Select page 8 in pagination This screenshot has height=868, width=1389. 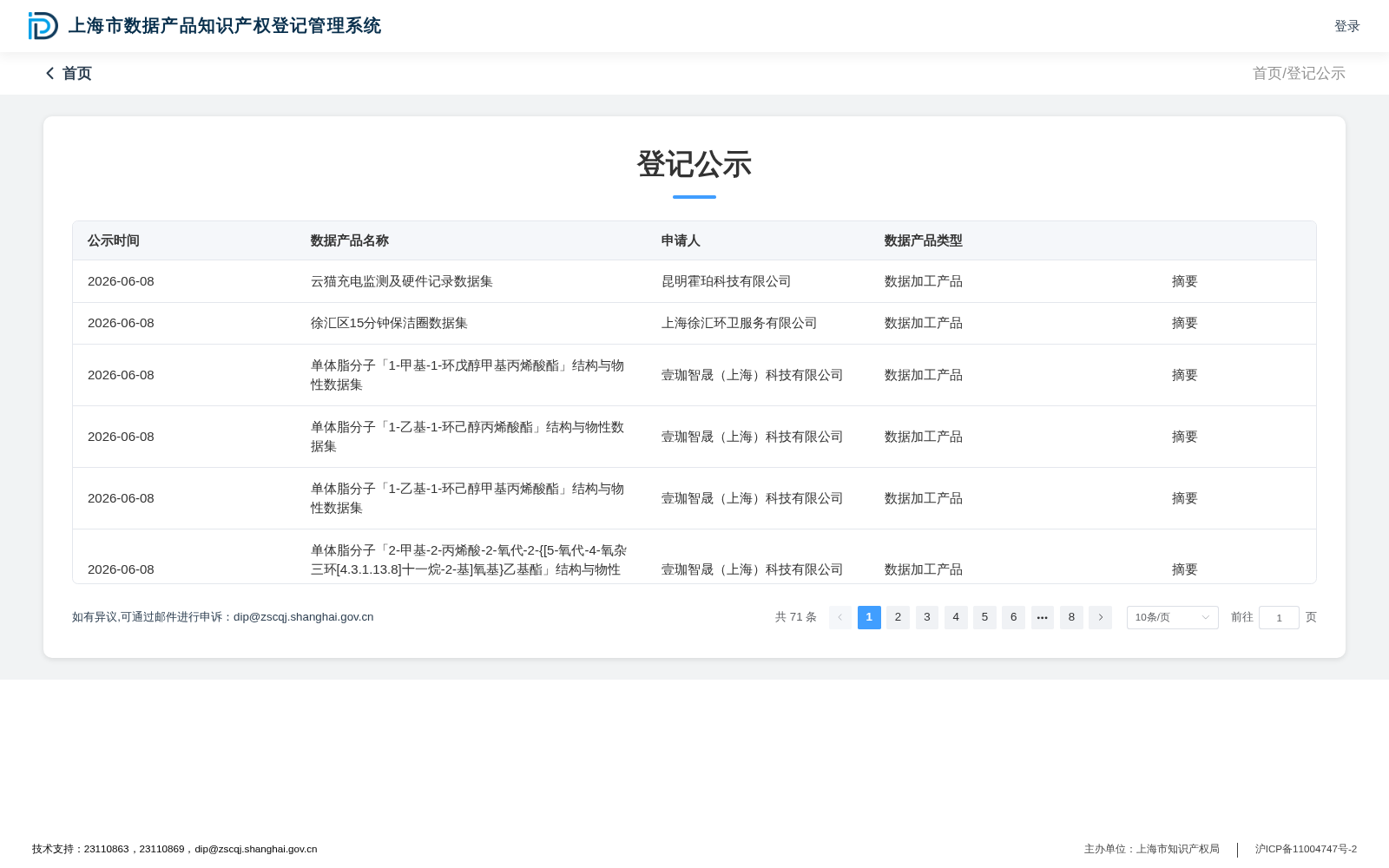pyautogui.click(x=1071, y=617)
